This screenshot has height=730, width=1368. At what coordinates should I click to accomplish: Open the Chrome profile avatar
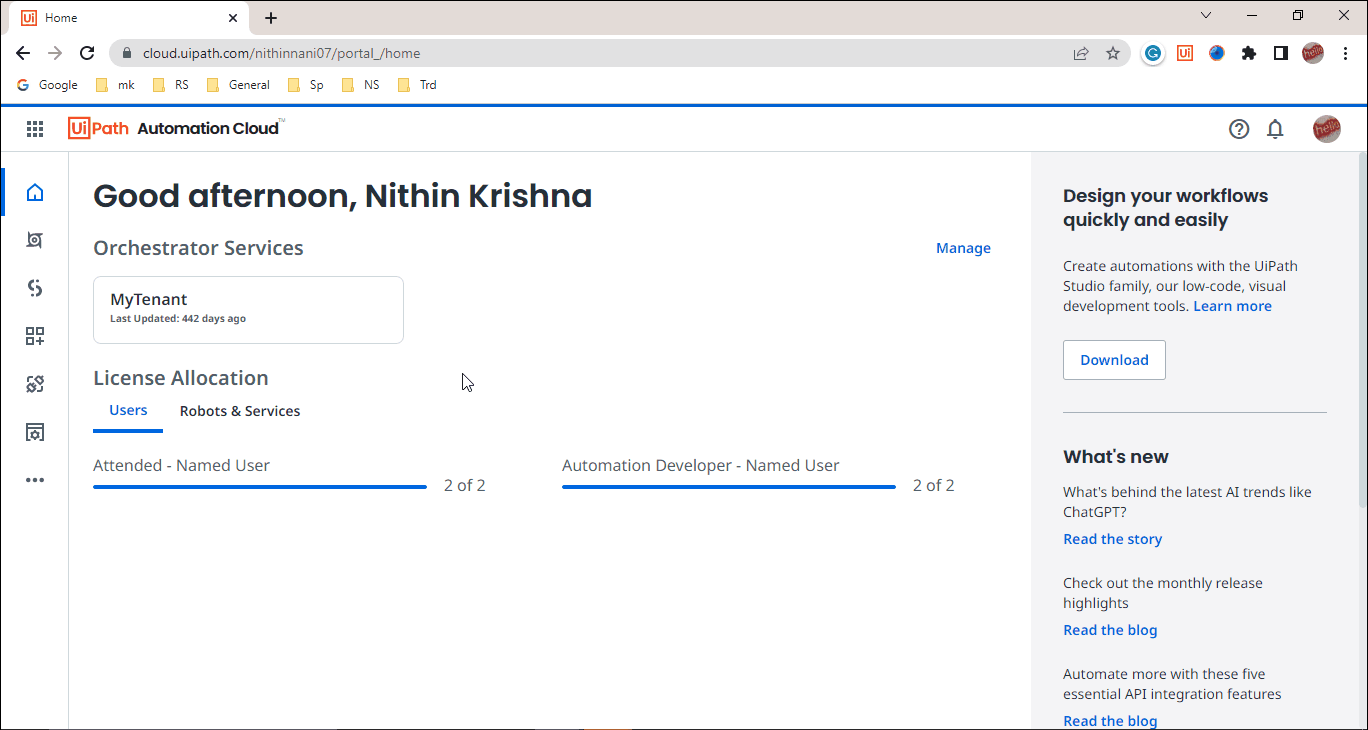tap(1313, 54)
